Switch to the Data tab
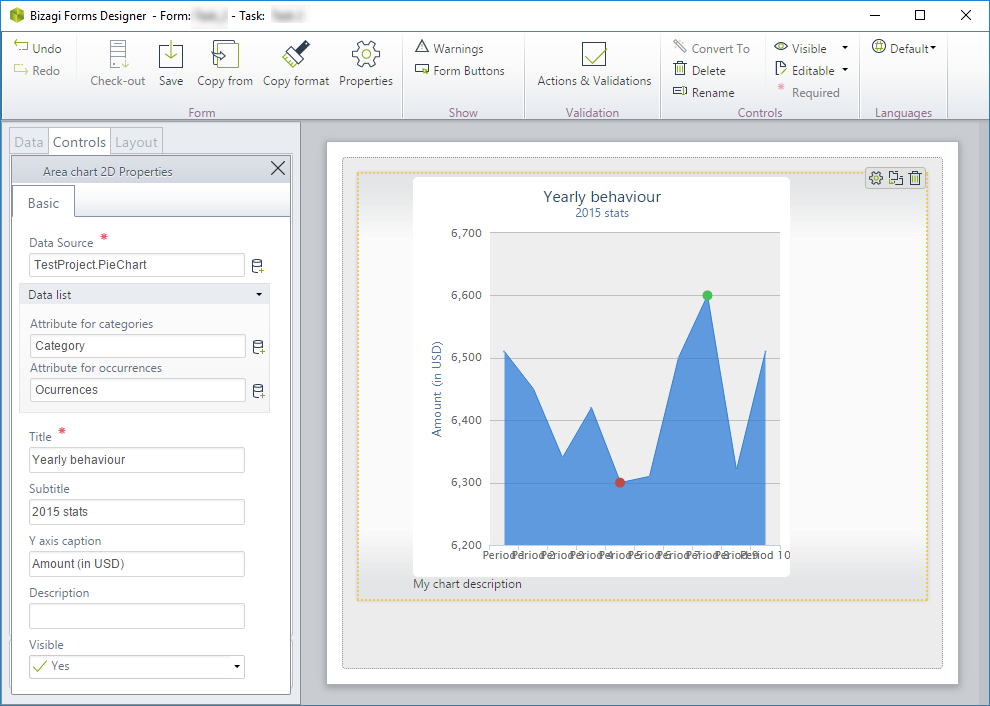This screenshot has height=706, width=990. coord(28,142)
